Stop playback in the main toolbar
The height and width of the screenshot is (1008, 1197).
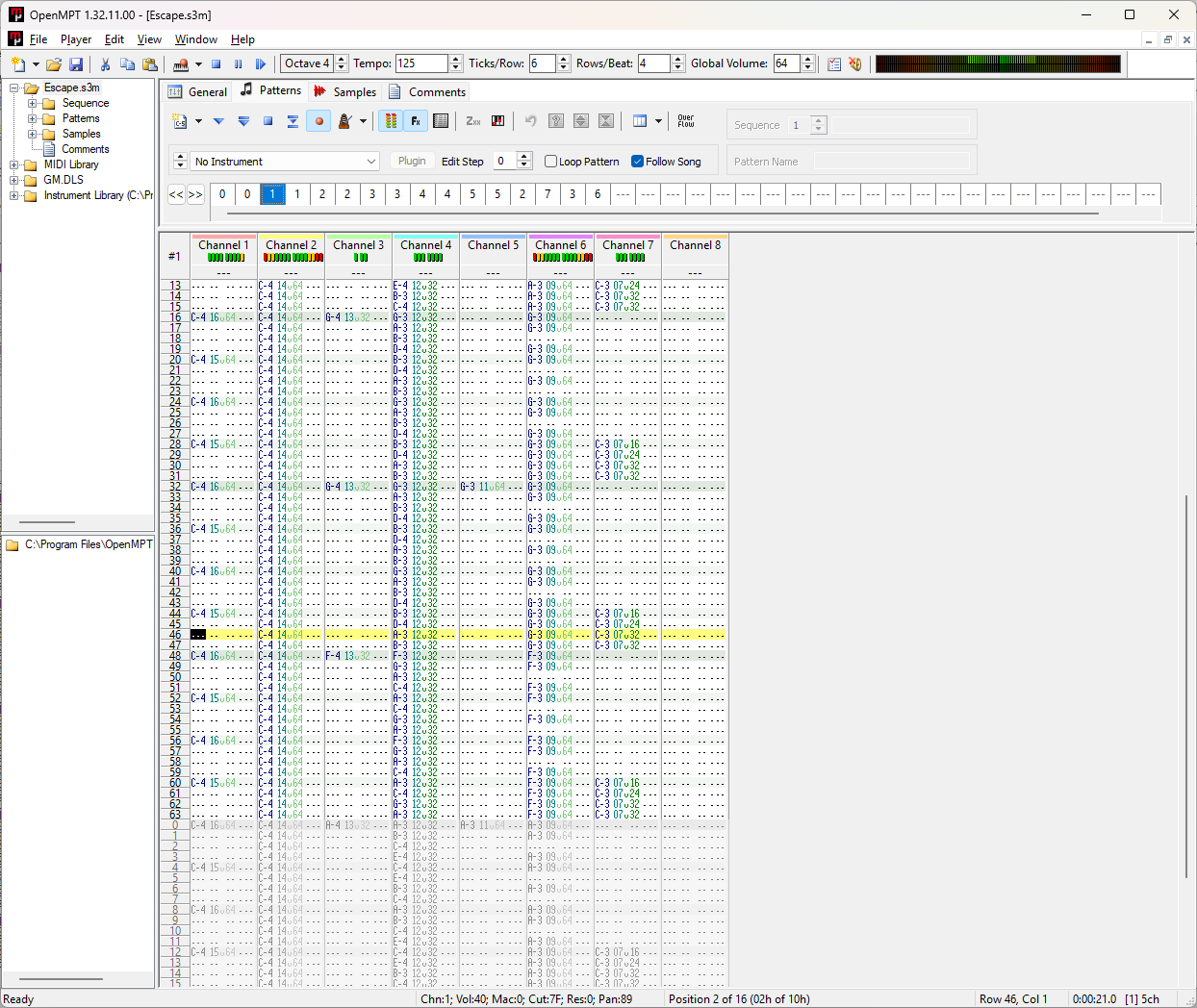216,64
